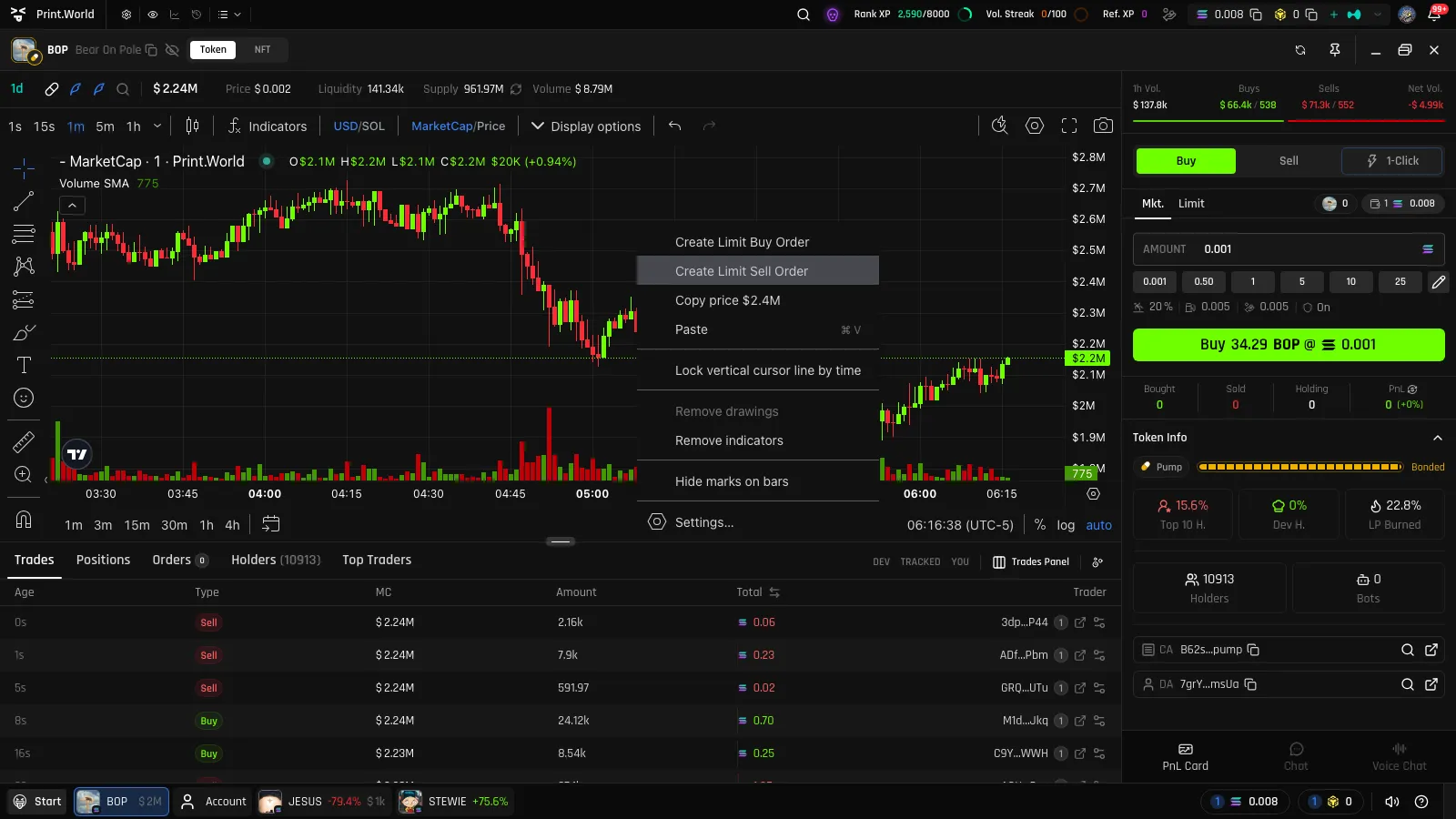Open the quick search magnifier icon
The height and width of the screenshot is (819, 1456).
pyautogui.click(x=999, y=126)
